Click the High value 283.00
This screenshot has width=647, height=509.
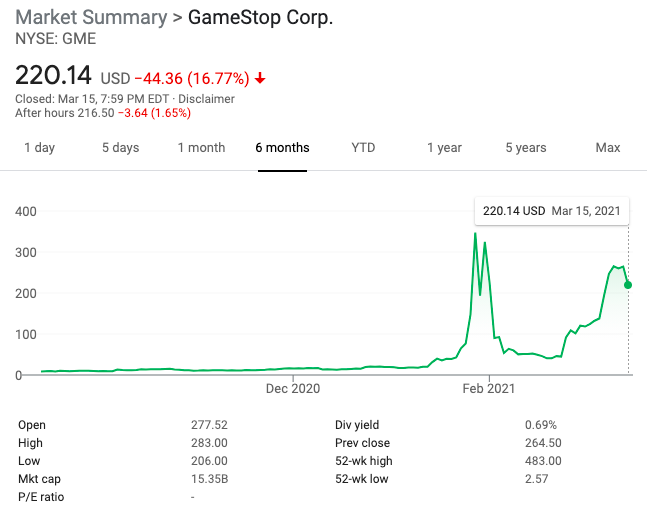[x=209, y=443]
